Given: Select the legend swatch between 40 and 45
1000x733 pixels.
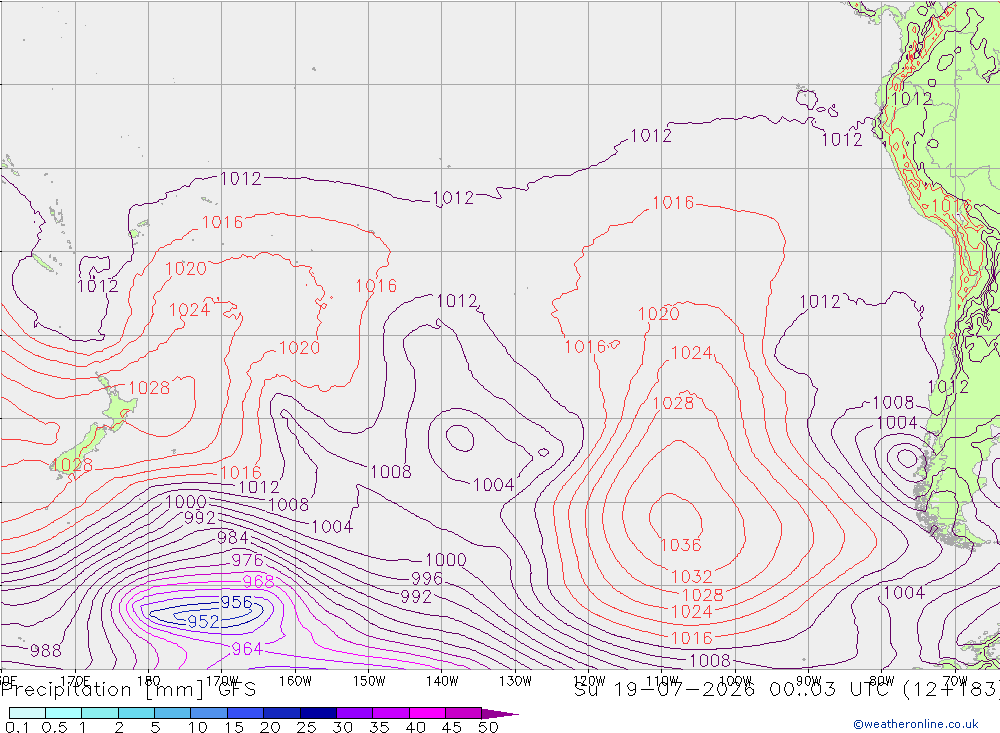Looking at the screenshot, I should click(x=427, y=713).
